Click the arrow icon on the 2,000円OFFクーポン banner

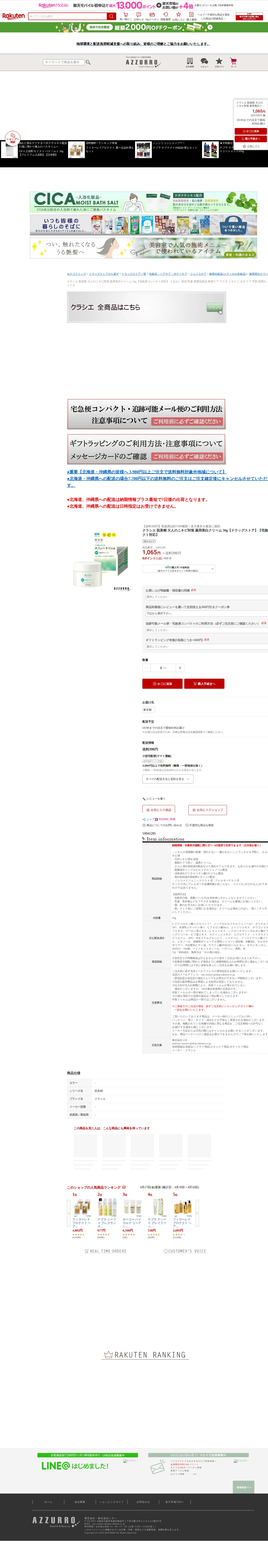click(210, 27)
